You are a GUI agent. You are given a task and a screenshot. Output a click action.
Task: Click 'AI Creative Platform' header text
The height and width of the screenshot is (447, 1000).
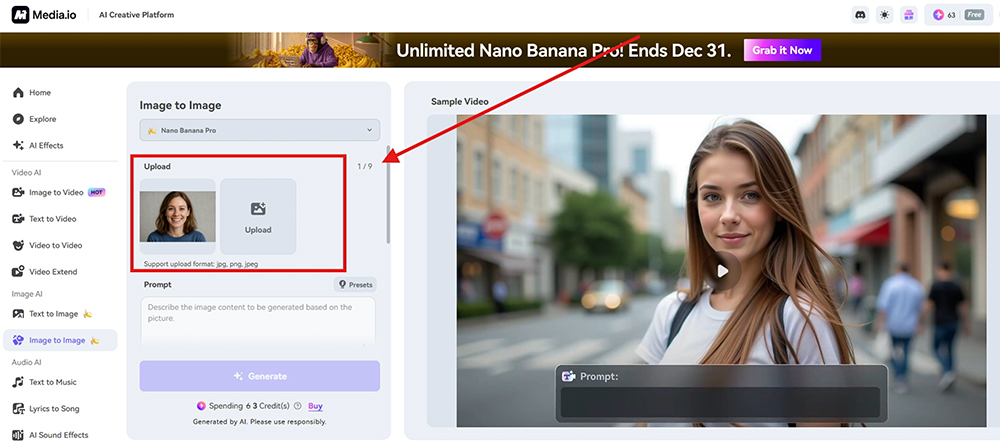(136, 15)
